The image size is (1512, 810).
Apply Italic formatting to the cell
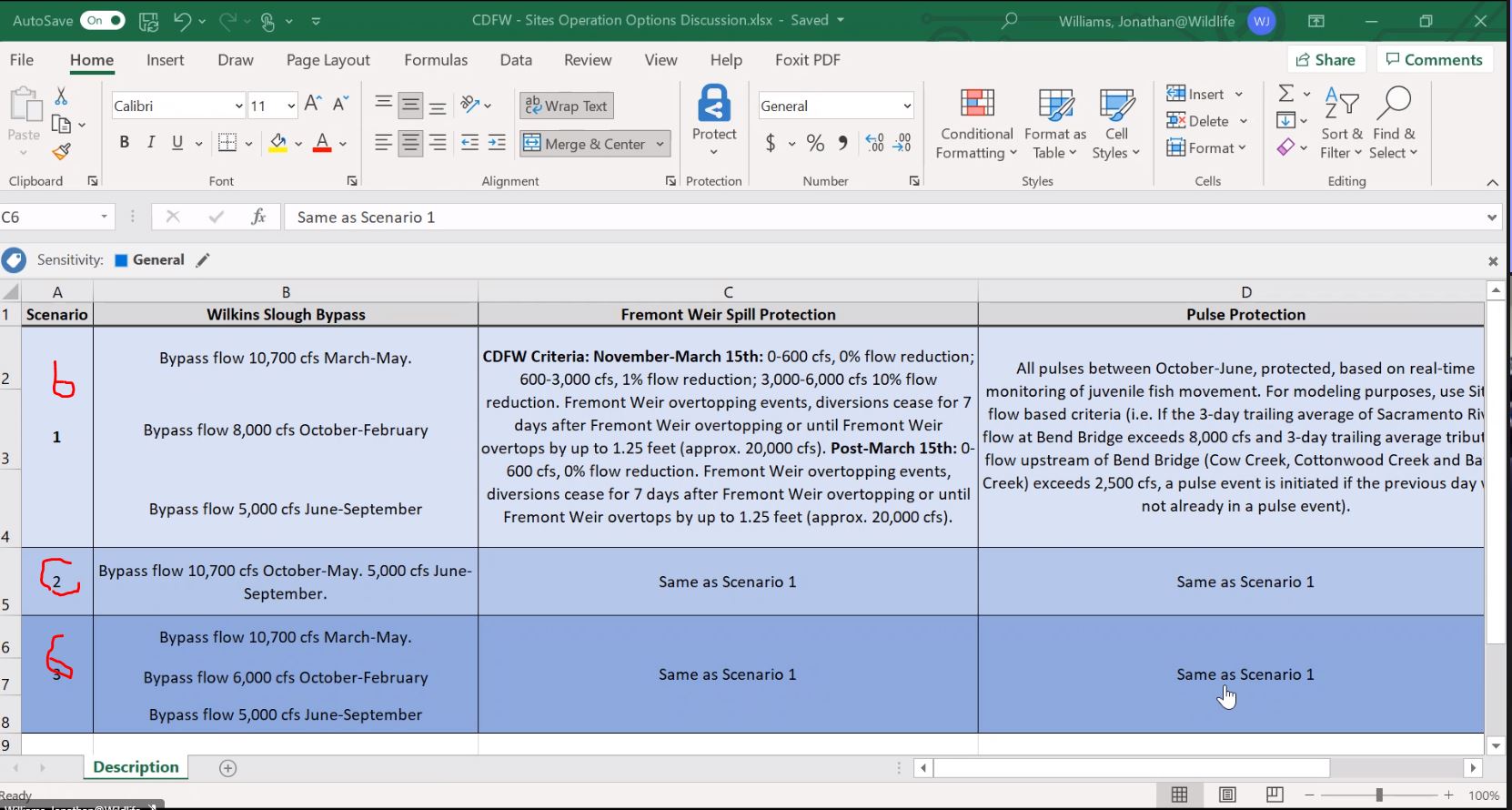151,143
